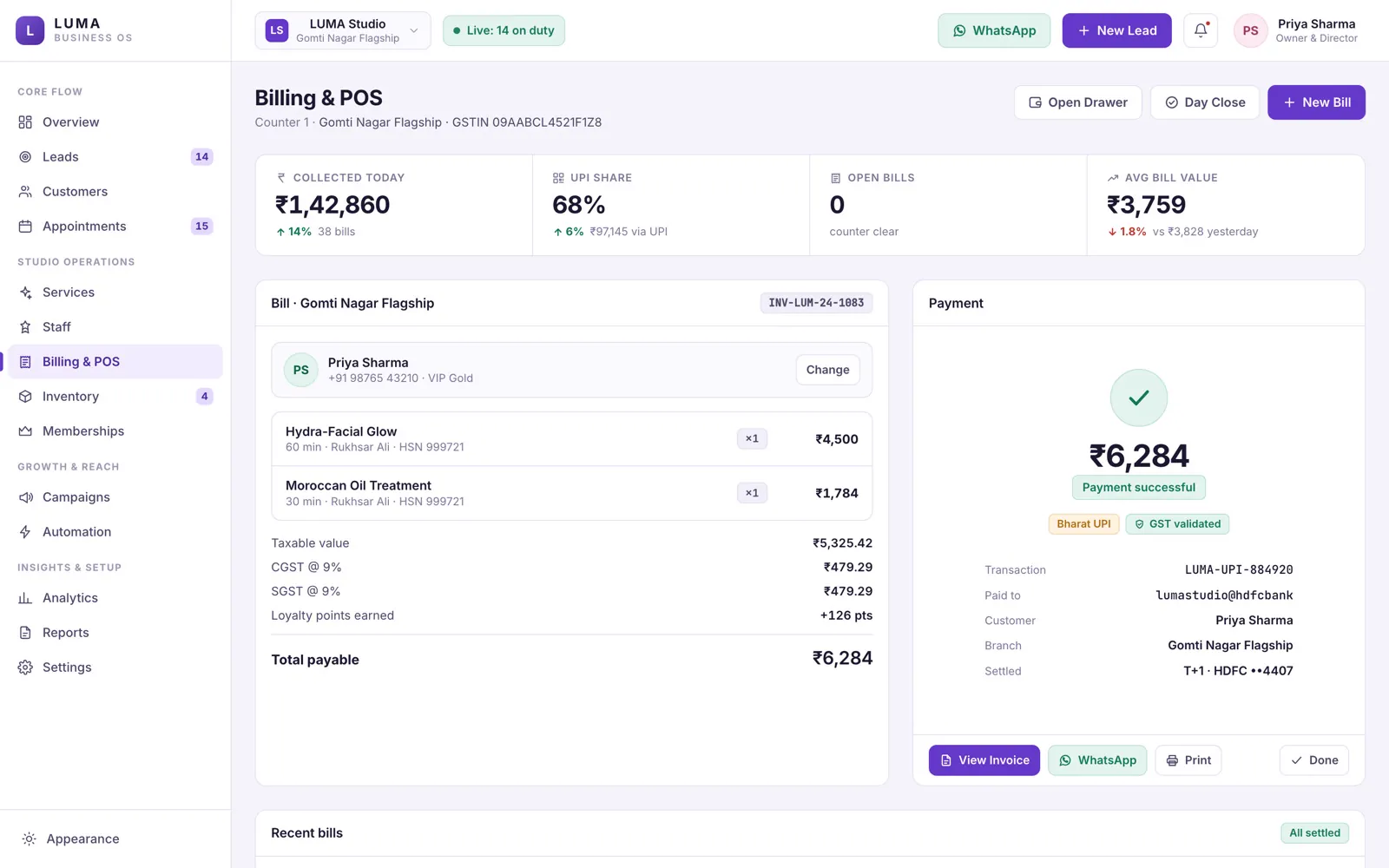Click the GST validated badge
The height and width of the screenshot is (868, 1389).
coord(1177,524)
